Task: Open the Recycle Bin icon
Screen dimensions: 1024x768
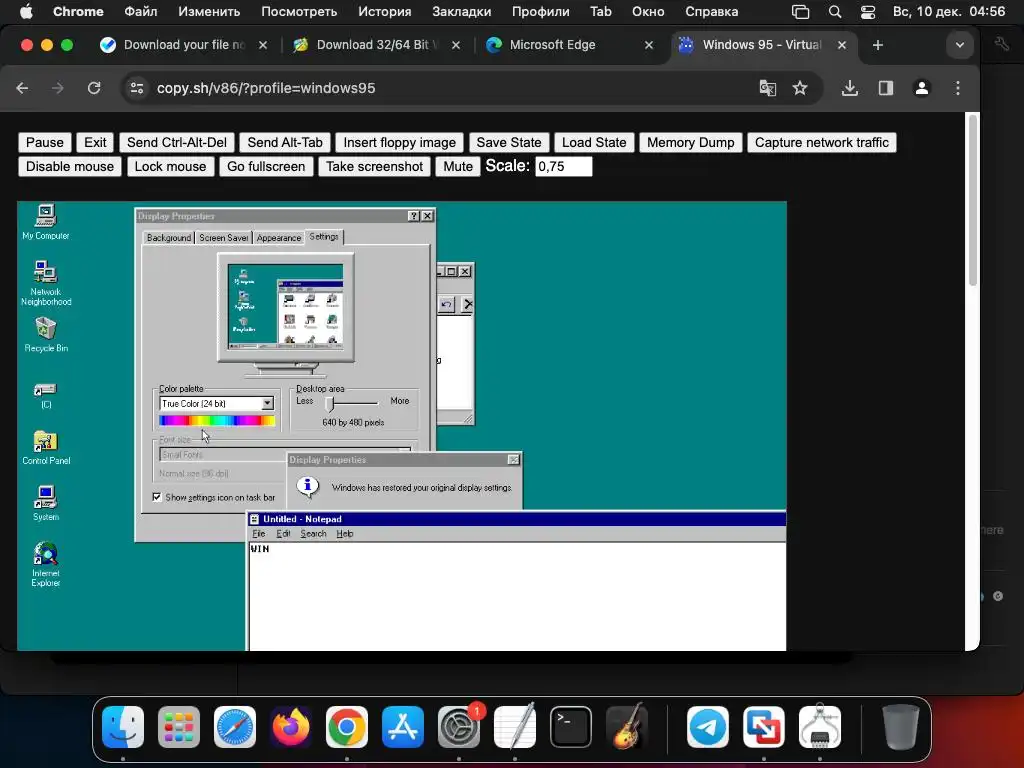Action: coord(46,334)
